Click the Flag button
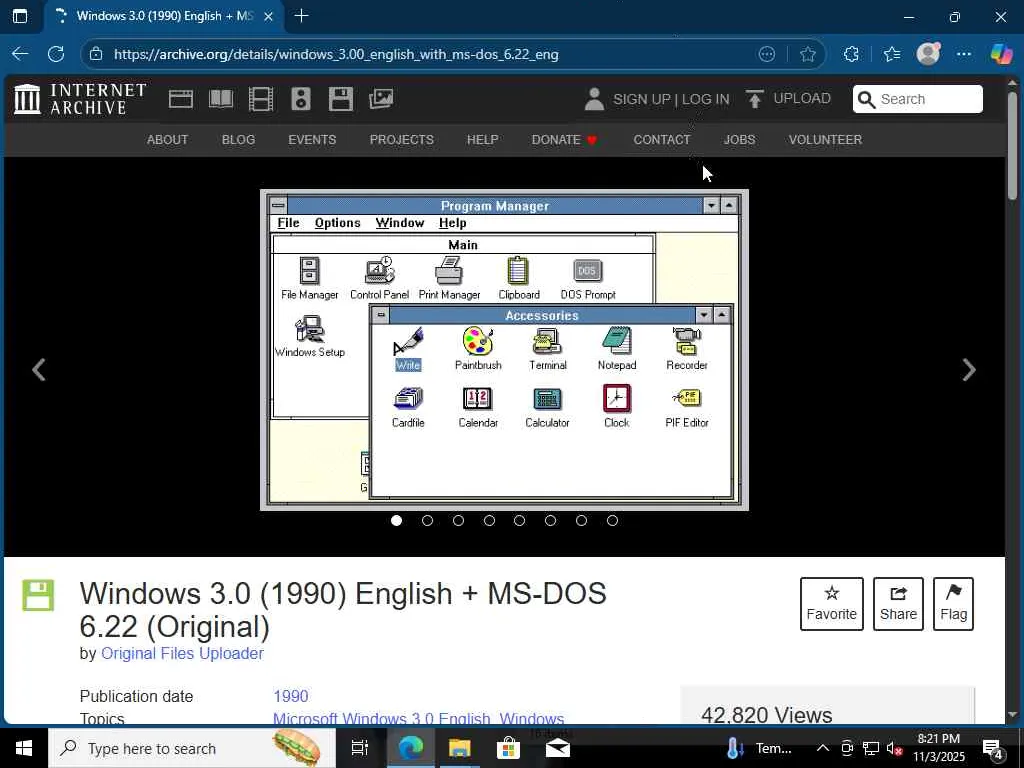Screen dimensions: 1024x768 click(x=953, y=604)
